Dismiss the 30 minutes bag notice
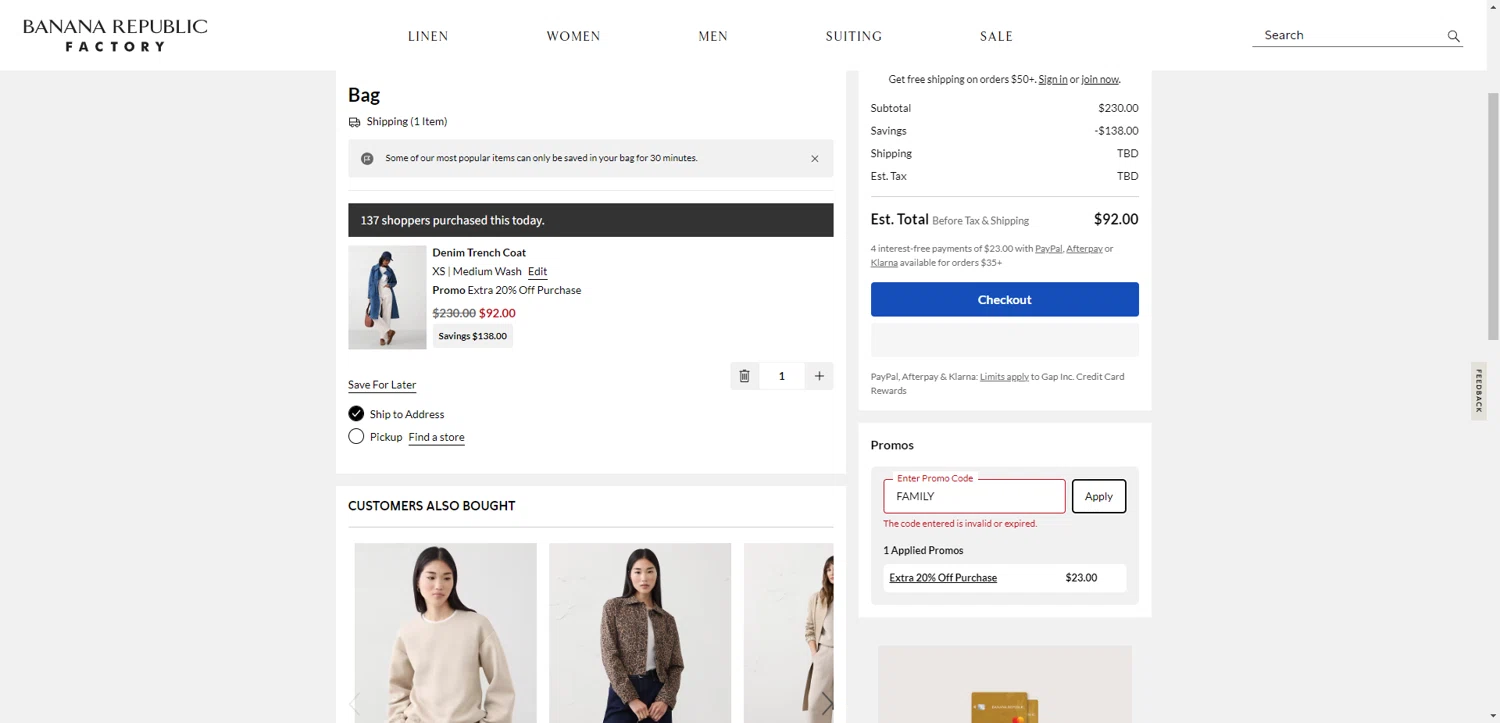The height and width of the screenshot is (723, 1500). pyautogui.click(x=815, y=158)
